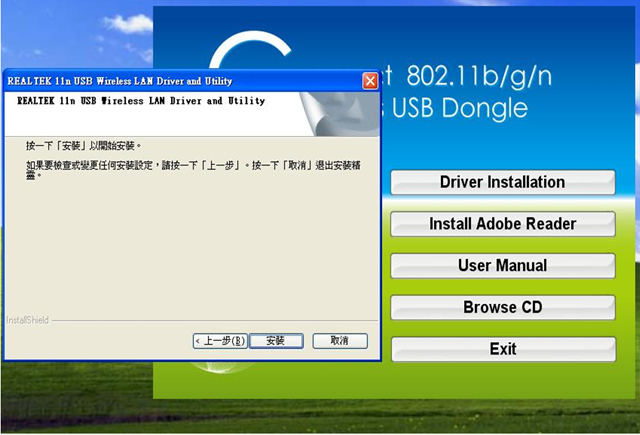Open Install Adobe Reader option

click(x=502, y=224)
